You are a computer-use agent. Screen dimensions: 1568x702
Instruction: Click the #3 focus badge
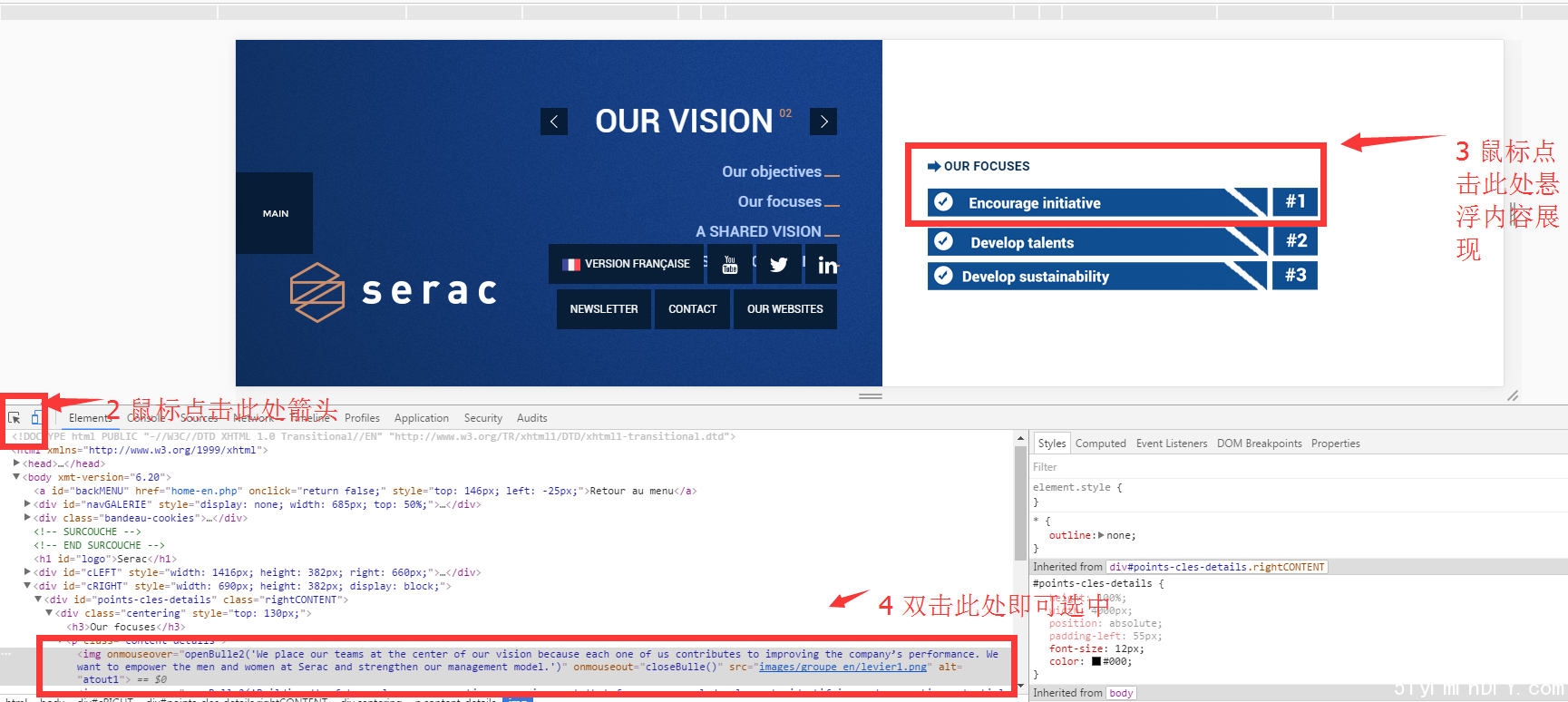[x=1295, y=275]
